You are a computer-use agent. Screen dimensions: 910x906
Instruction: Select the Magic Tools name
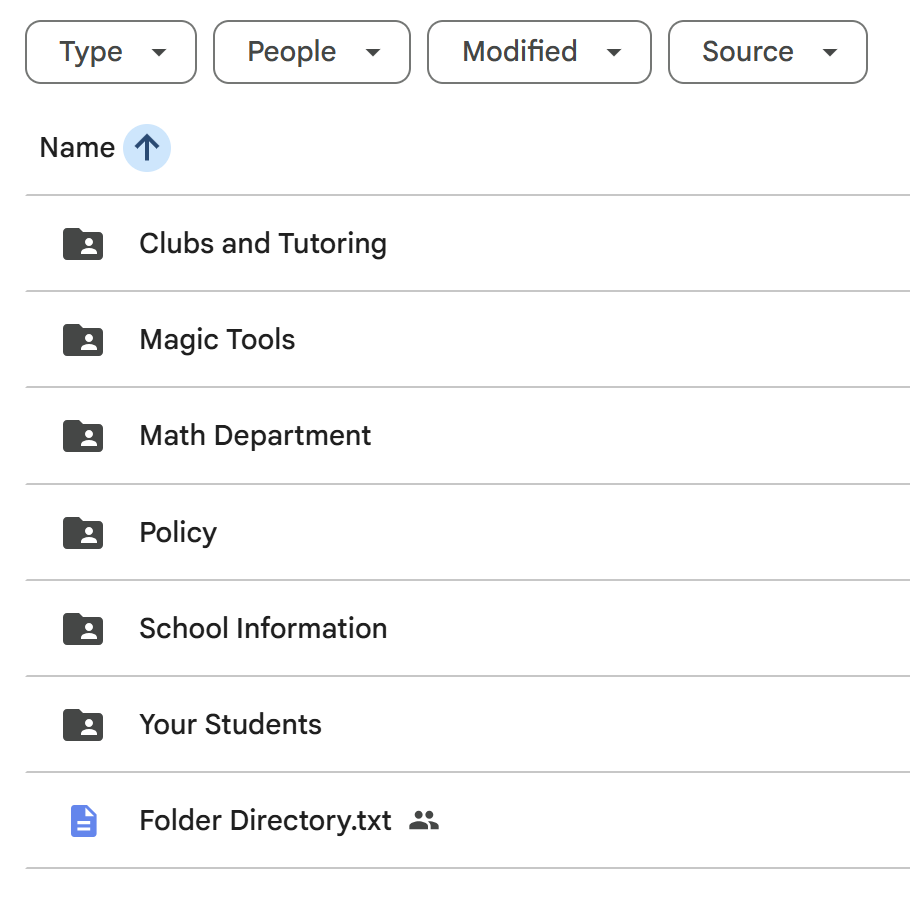point(217,340)
